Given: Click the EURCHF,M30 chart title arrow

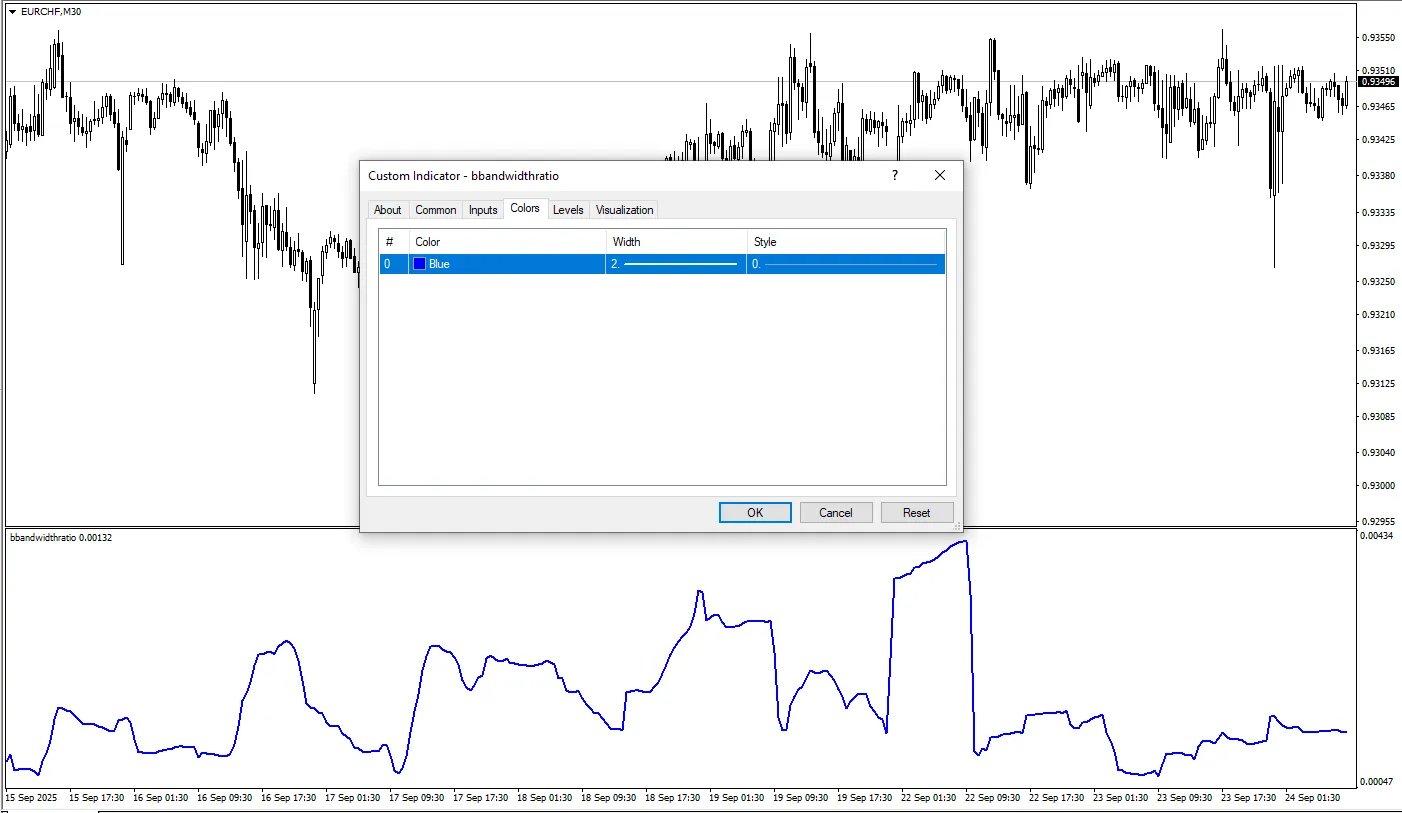Looking at the screenshot, I should (12, 12).
